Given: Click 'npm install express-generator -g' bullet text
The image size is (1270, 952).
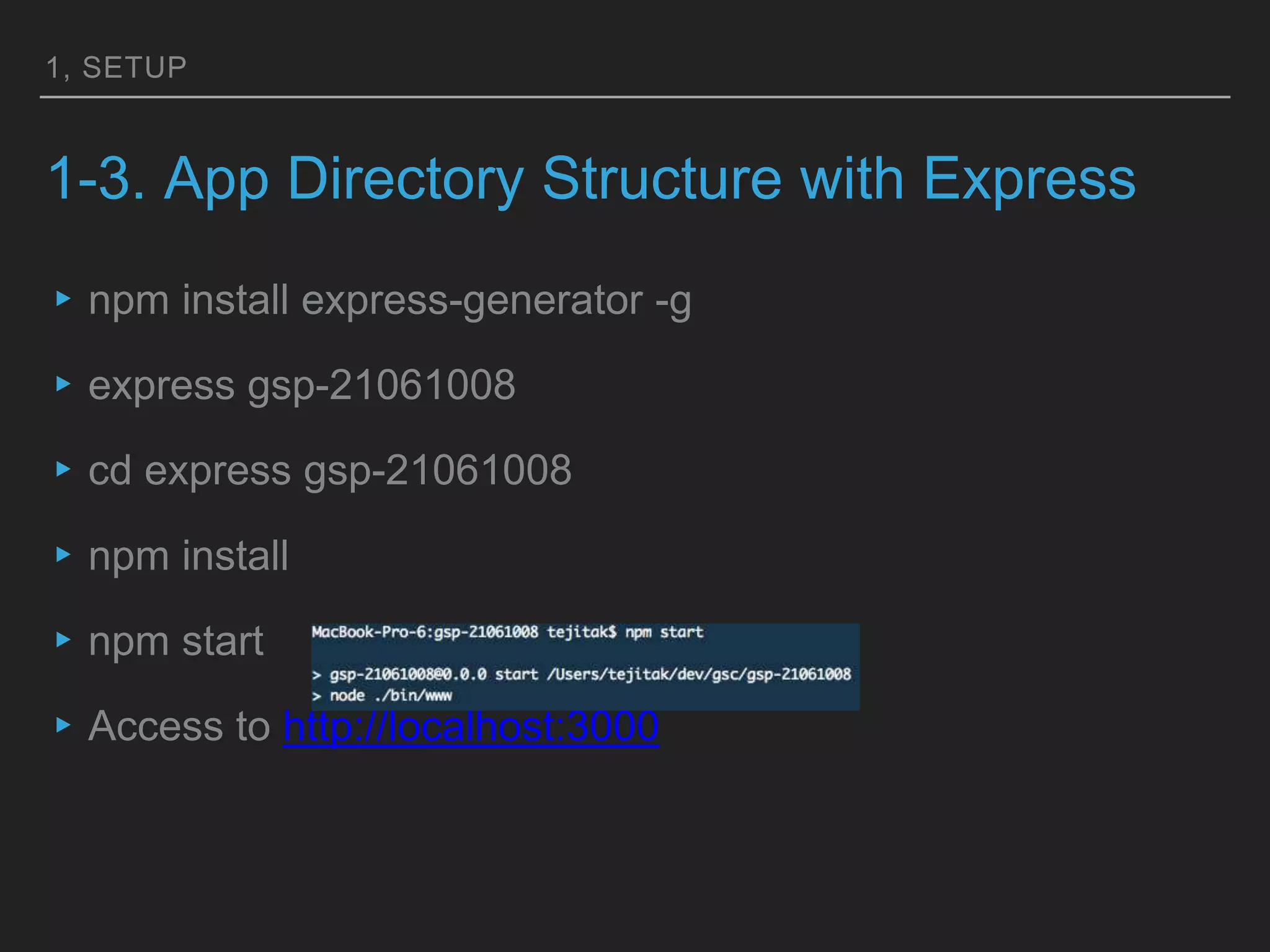Looking at the screenshot, I should tap(389, 301).
